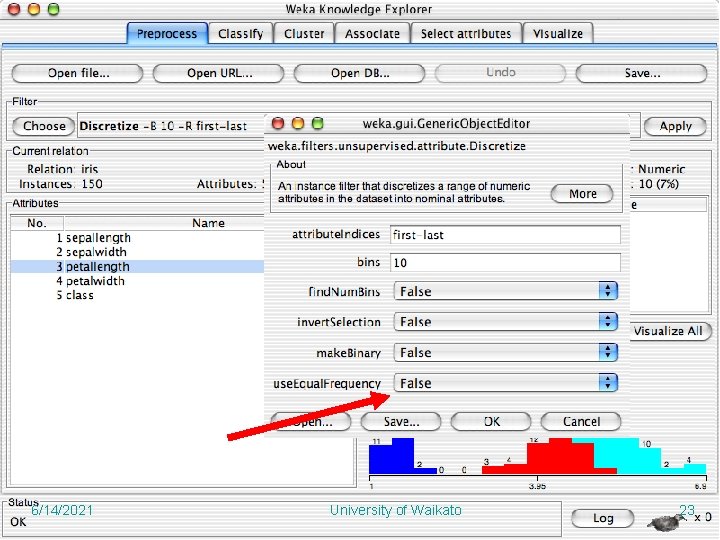Image resolution: width=720 pixels, height=540 pixels.
Task: Minimize the GenericObjectEditor dialog
Action: pos(298,123)
